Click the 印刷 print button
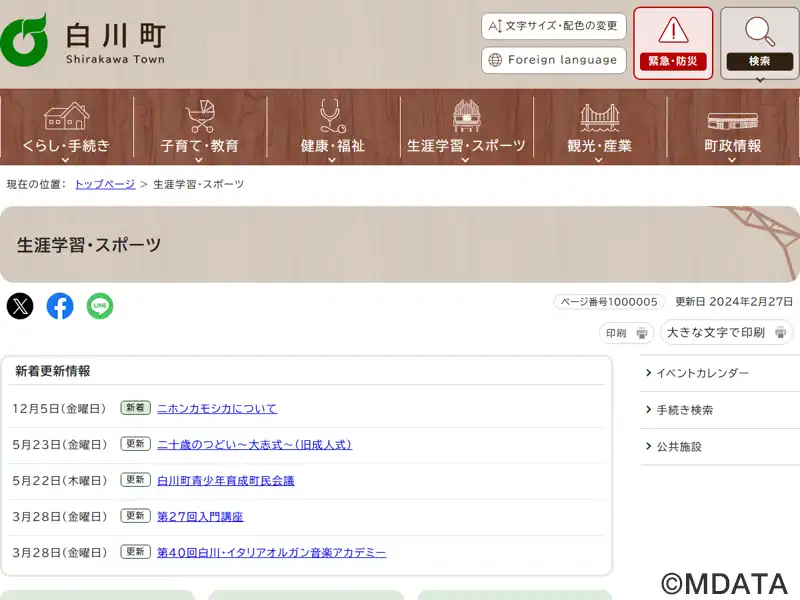Viewport: 800px width, 600px height. (x=626, y=333)
